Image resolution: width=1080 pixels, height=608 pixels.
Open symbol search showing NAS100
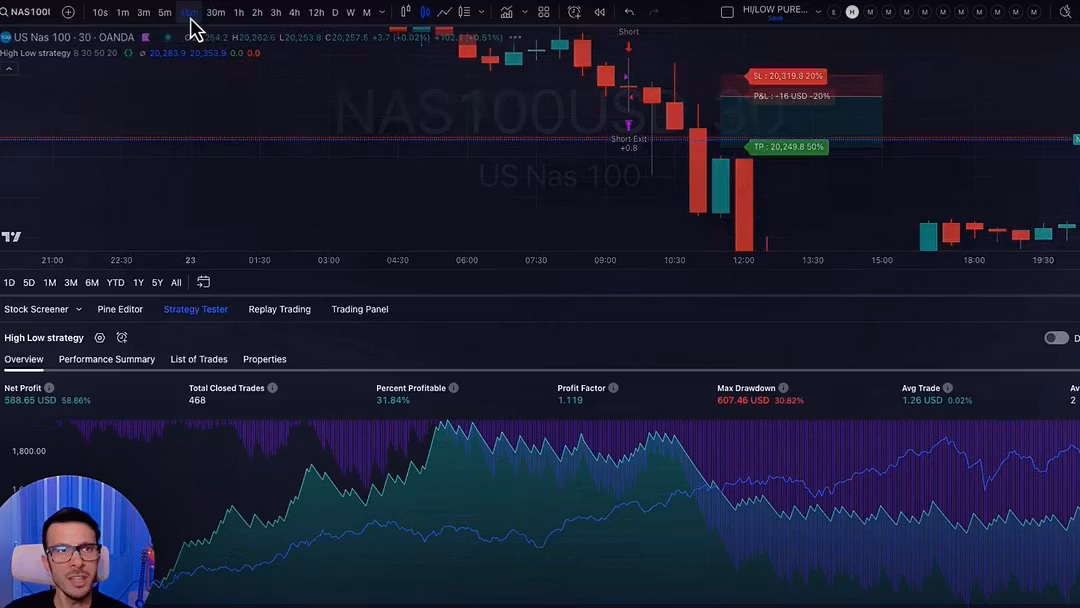(26, 12)
